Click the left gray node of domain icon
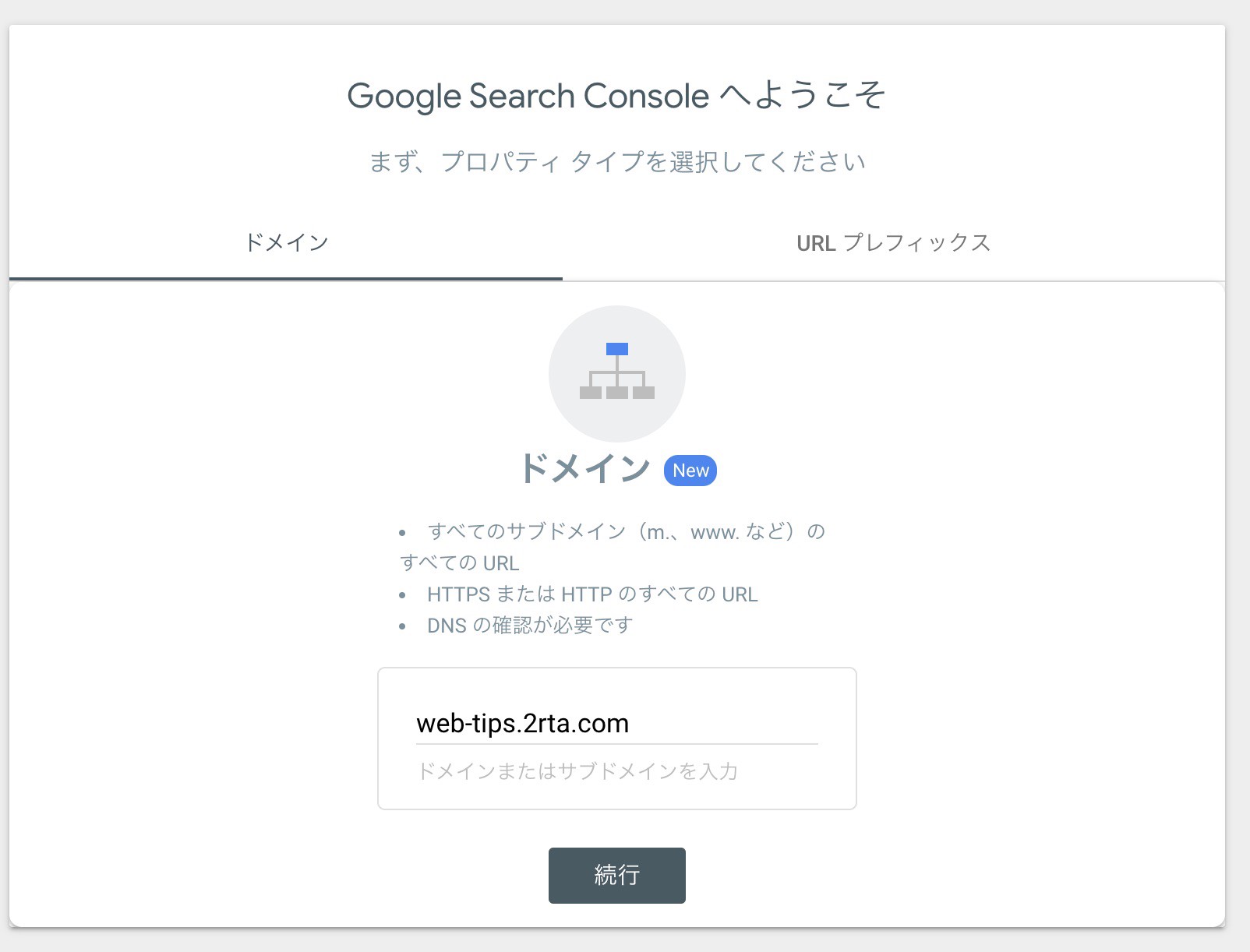The width and height of the screenshot is (1250, 952). coord(591,393)
